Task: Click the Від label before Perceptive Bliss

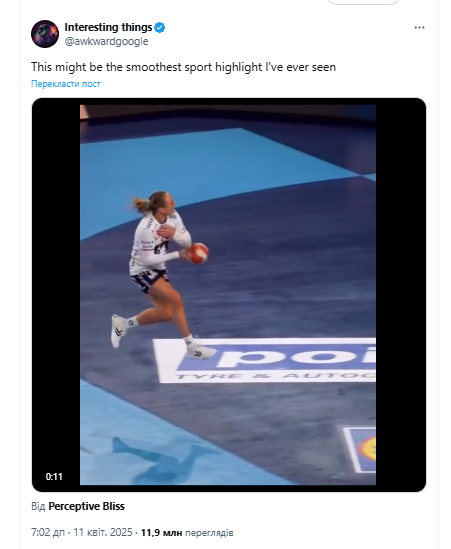Action: click(38, 506)
